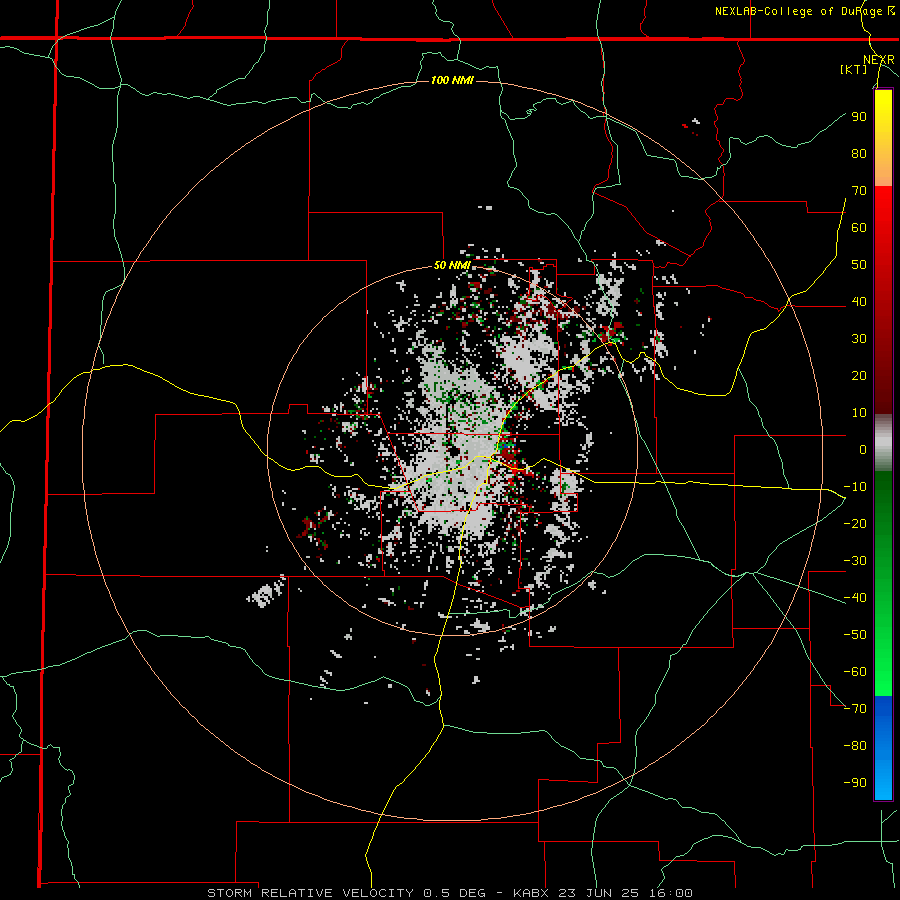
Task: Click the 20 value on velocity scale
Action: click(859, 375)
